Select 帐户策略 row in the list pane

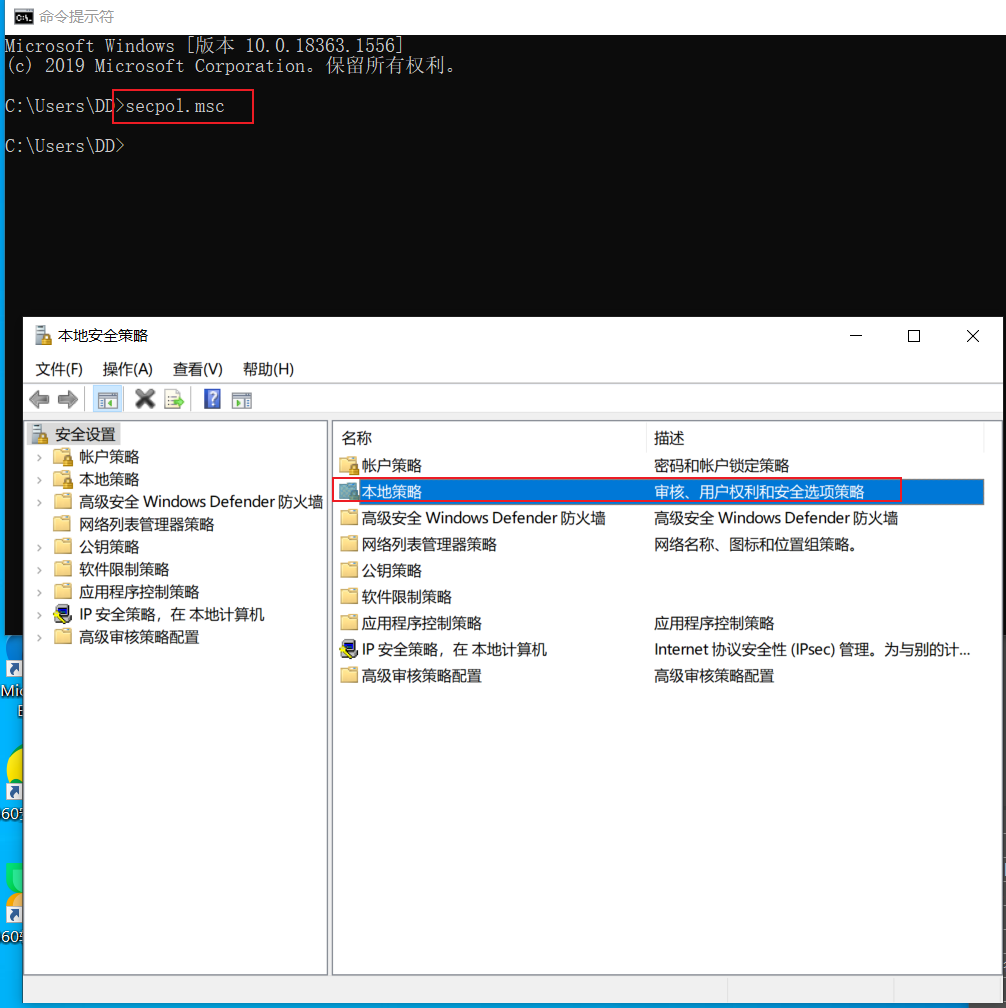(x=660, y=465)
